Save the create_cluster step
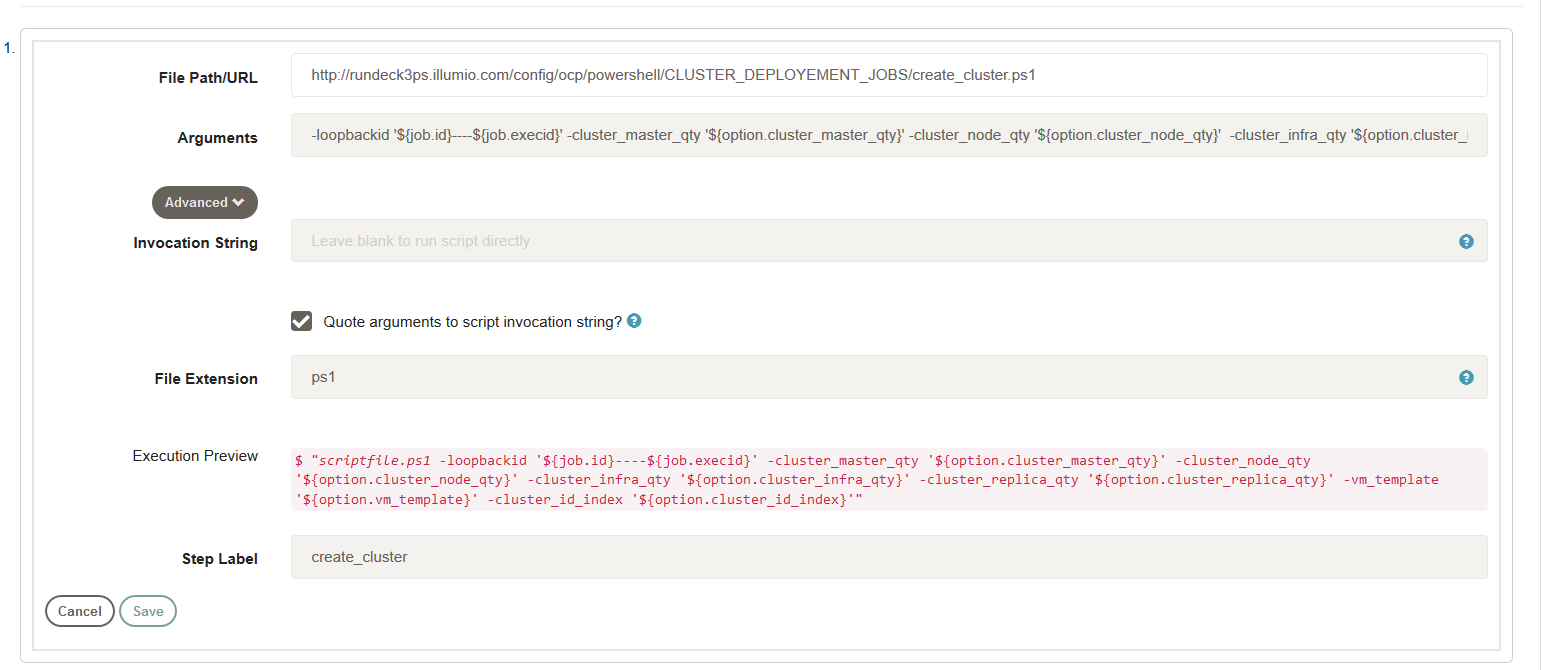Image resolution: width=1543 pixels, height=670 pixels. pos(147,611)
